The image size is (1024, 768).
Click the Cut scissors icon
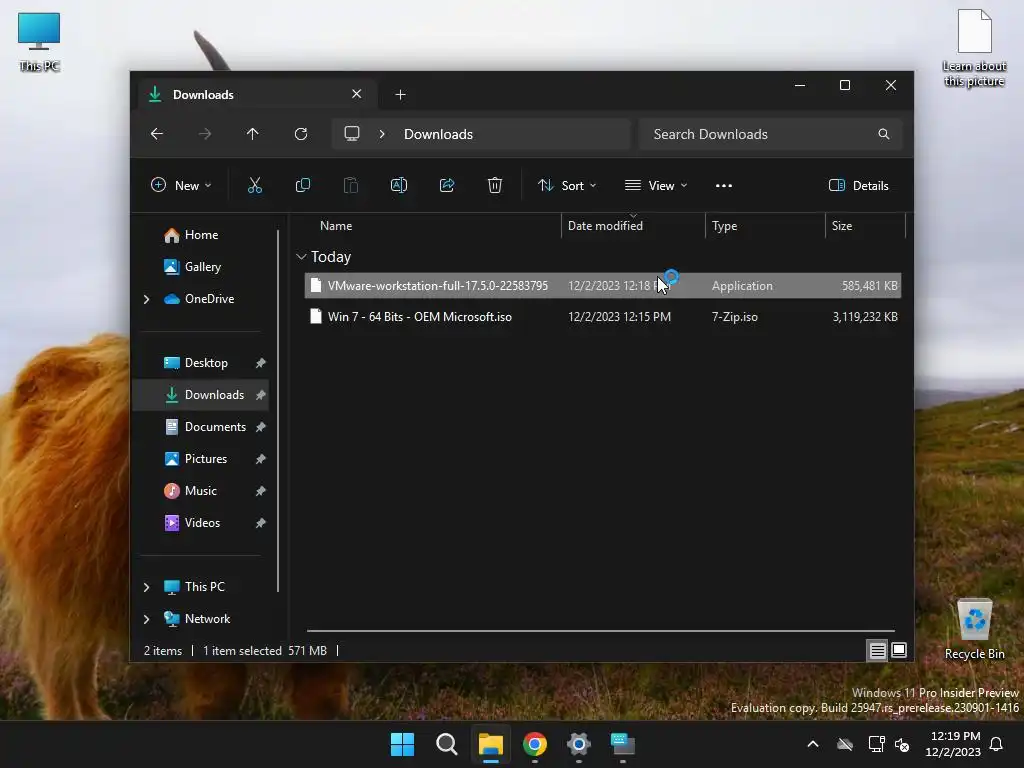(x=255, y=185)
